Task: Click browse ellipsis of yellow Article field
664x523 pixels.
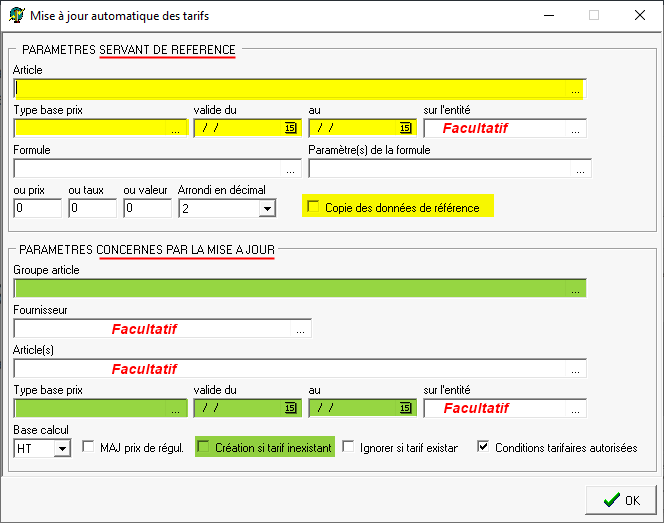Action: (x=576, y=89)
